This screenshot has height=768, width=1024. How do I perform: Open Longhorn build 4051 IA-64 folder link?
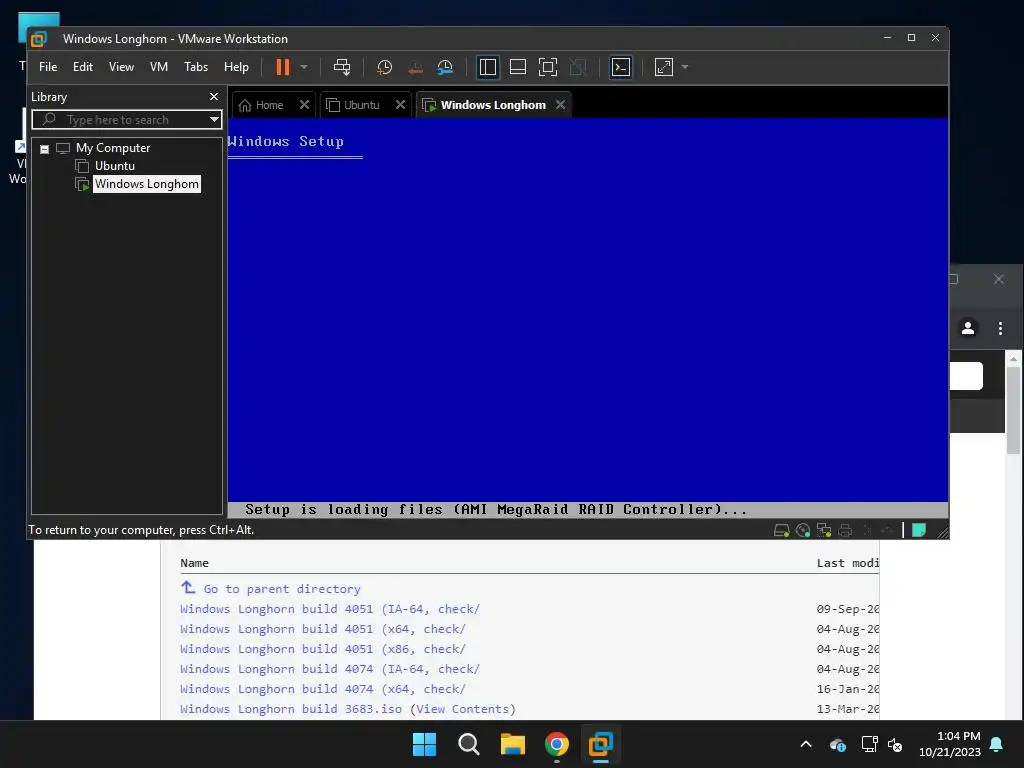[x=330, y=609]
